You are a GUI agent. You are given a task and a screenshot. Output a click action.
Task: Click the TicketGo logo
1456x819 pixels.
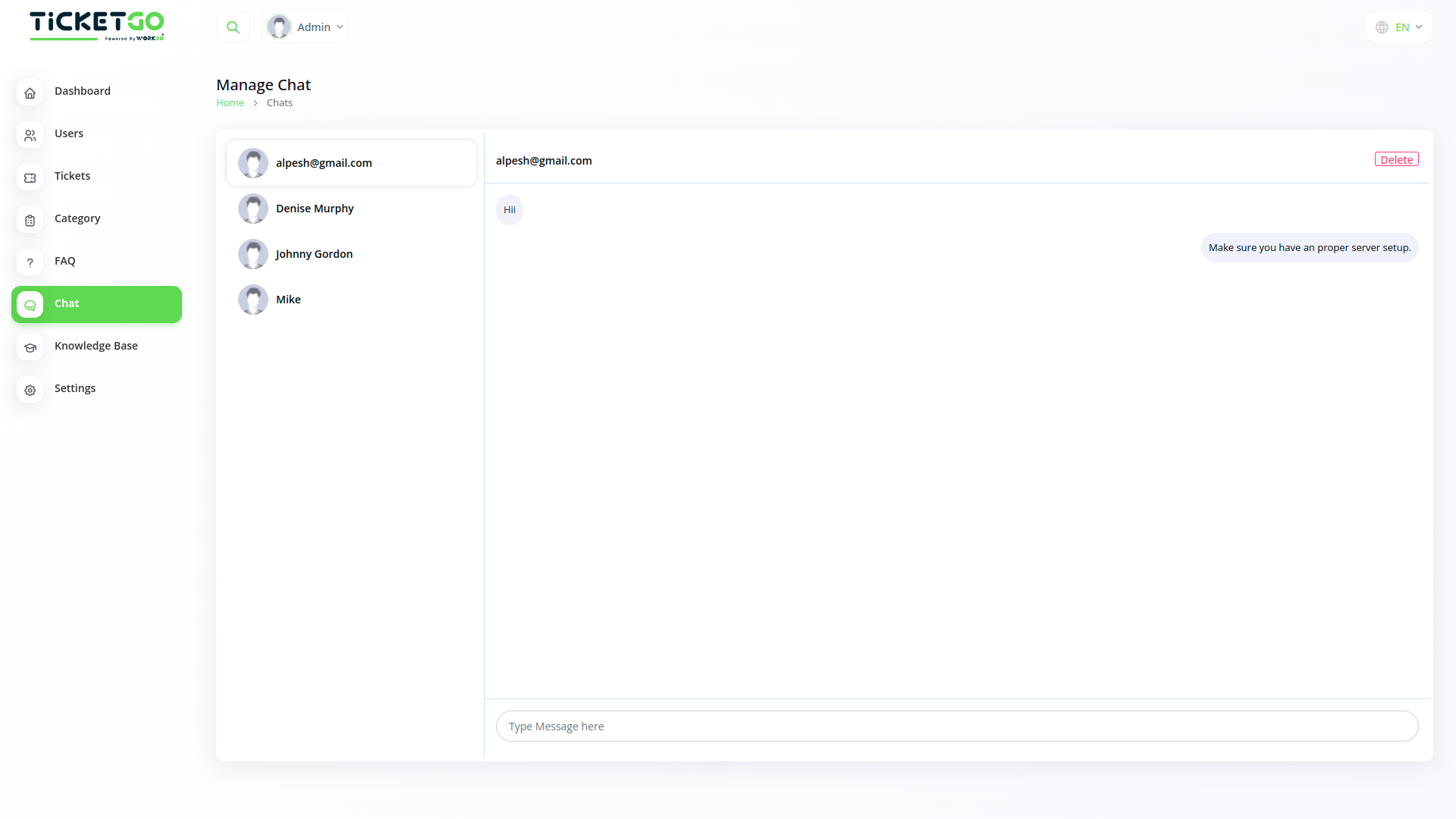[x=96, y=26]
